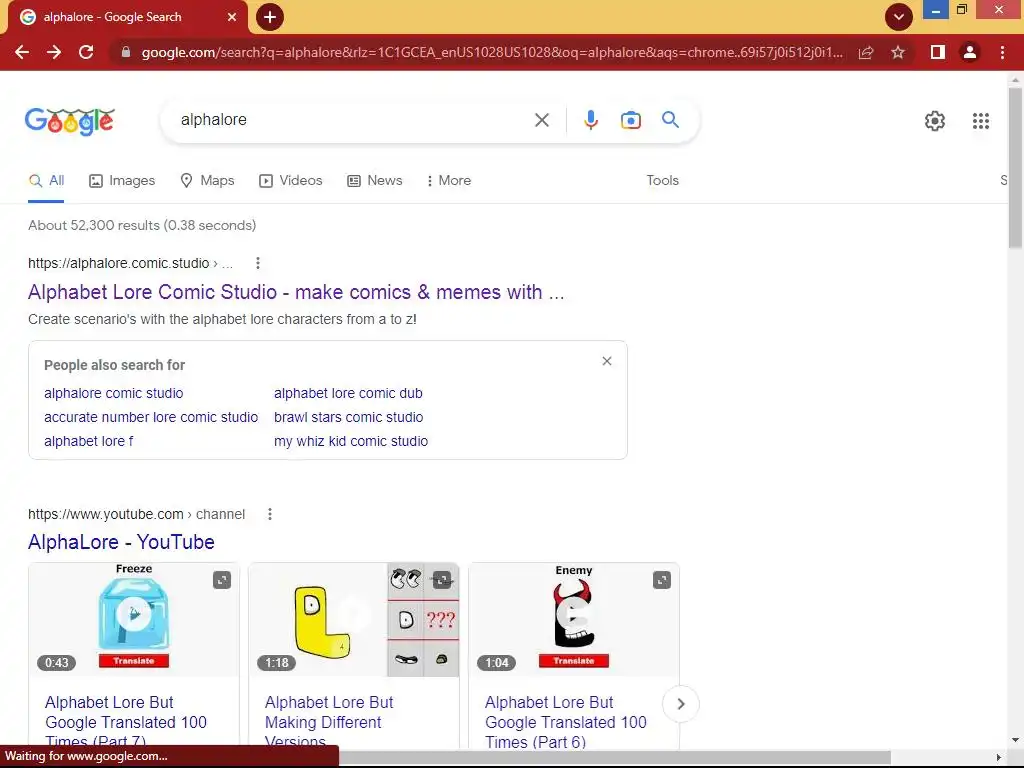Switch to the News tab
This screenshot has width=1024, height=768.
(x=374, y=181)
